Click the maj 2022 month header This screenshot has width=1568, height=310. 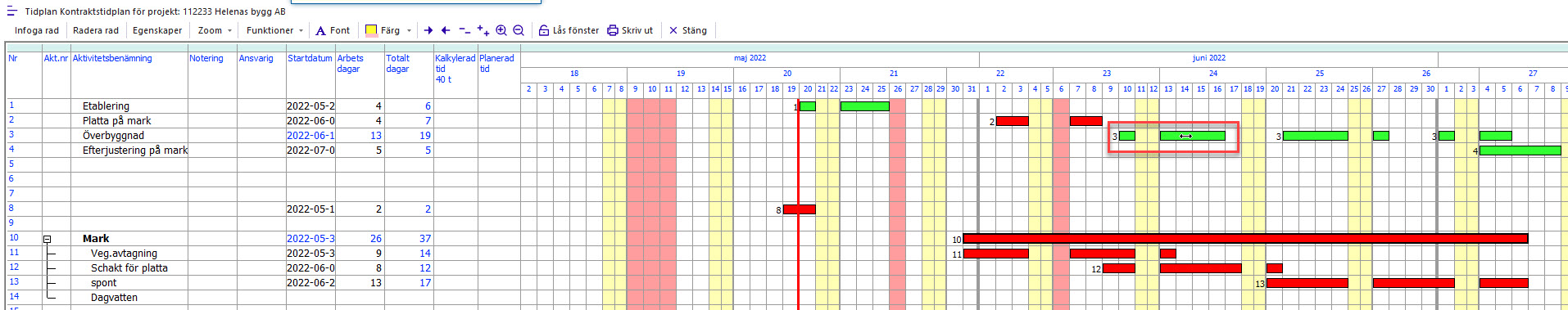(x=750, y=58)
